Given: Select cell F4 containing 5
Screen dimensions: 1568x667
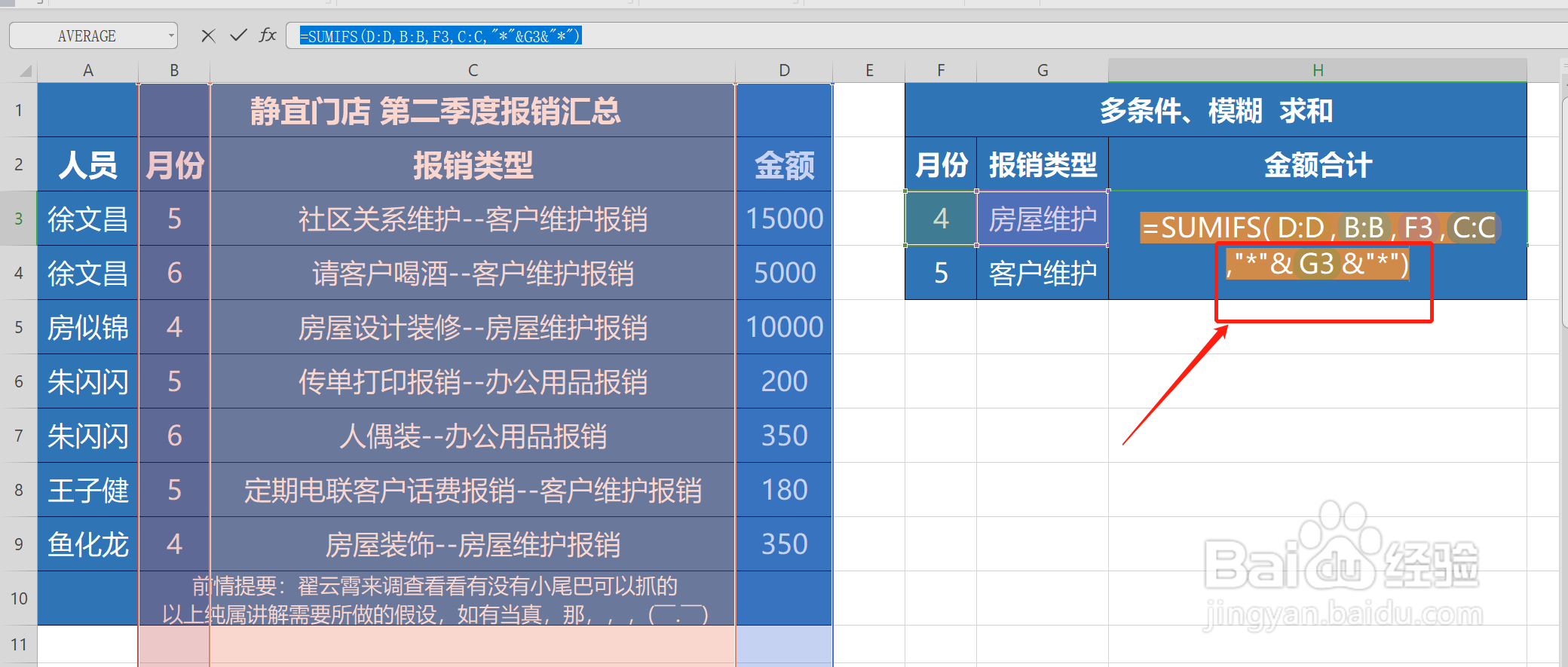Looking at the screenshot, I should tap(941, 273).
